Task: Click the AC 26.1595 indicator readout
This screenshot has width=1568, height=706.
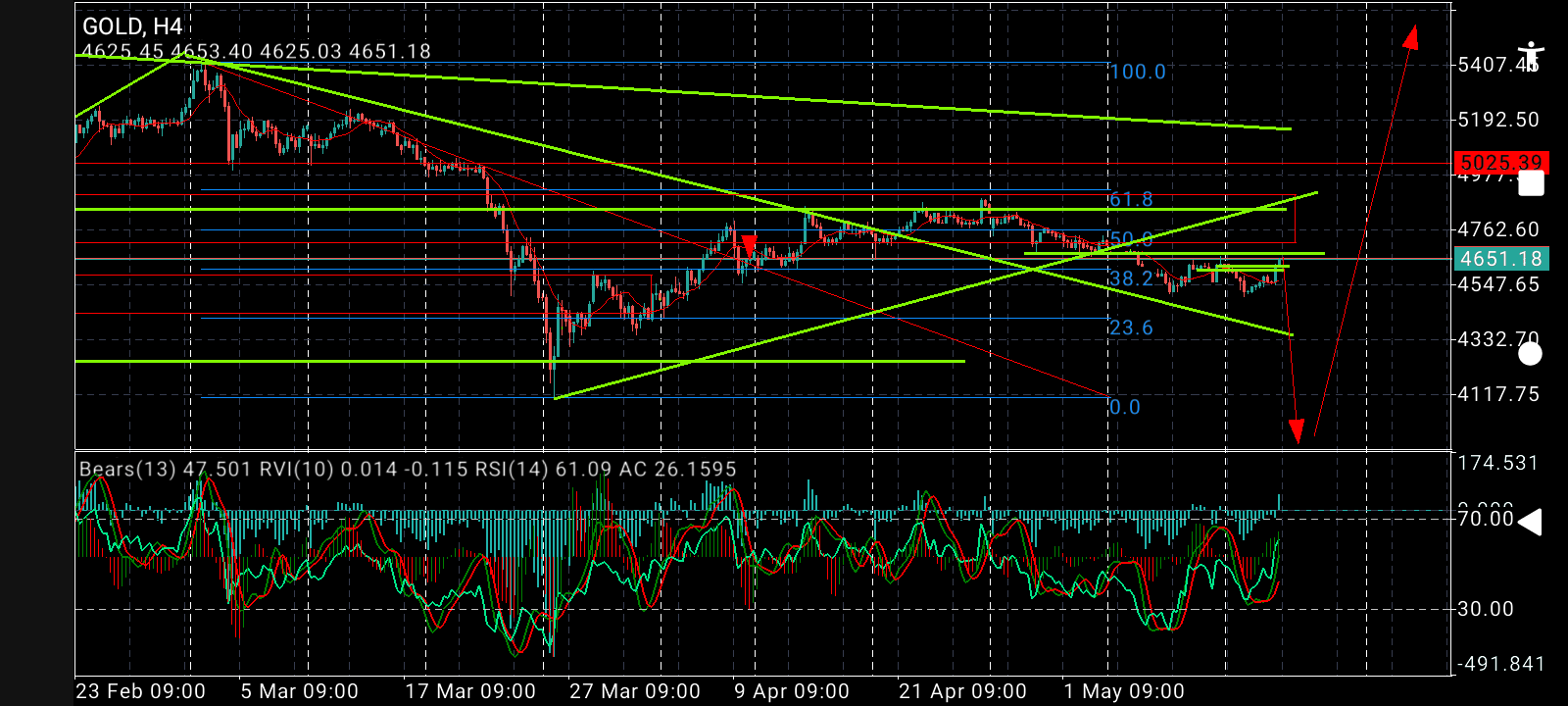Action: click(676, 469)
